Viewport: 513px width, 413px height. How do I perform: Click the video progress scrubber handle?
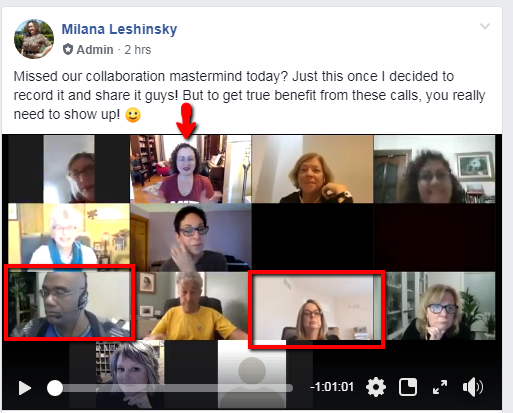pyautogui.click(x=55, y=388)
